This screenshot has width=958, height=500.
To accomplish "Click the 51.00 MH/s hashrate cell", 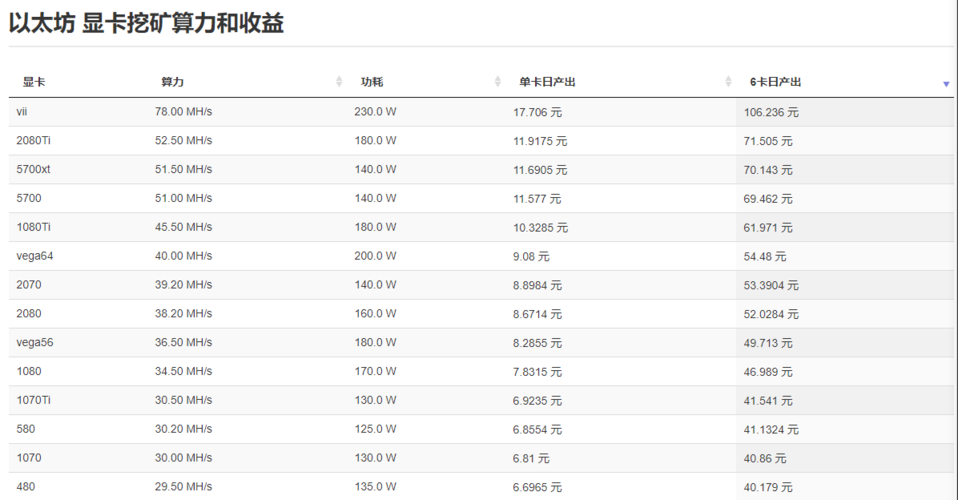I will (183, 198).
